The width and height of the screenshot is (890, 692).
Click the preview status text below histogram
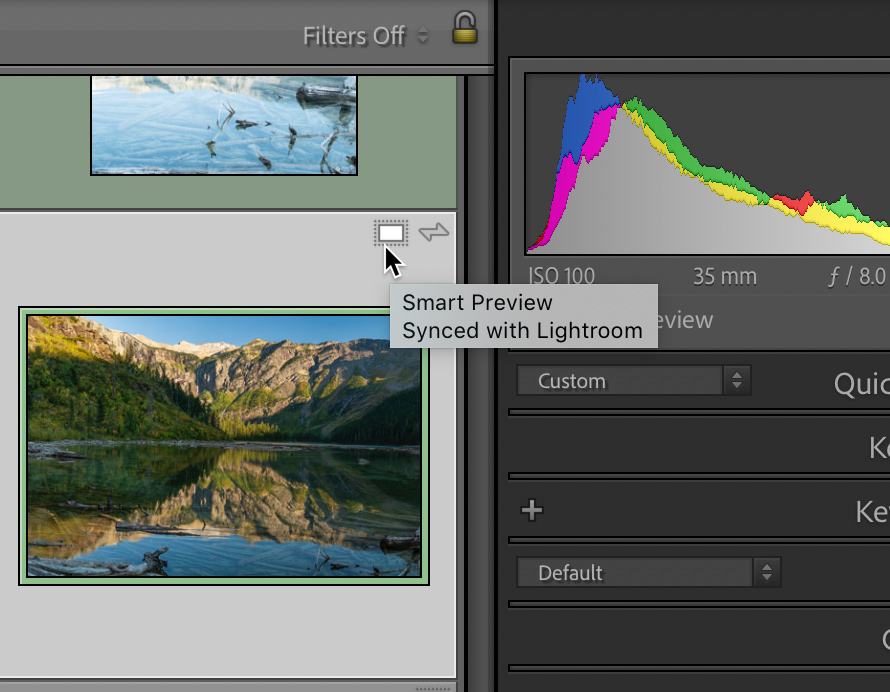pos(686,320)
